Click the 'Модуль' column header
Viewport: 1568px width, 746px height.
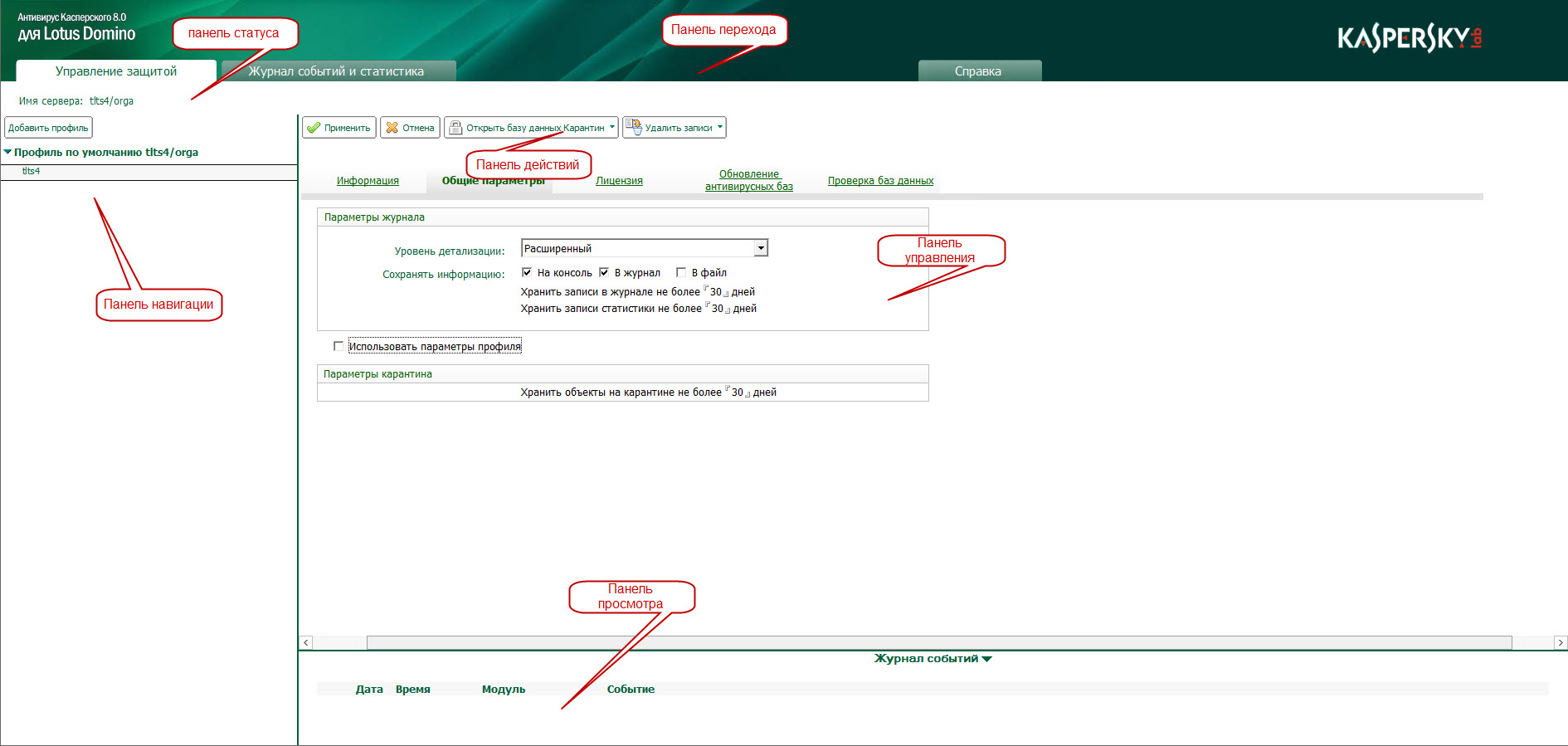[x=504, y=690]
